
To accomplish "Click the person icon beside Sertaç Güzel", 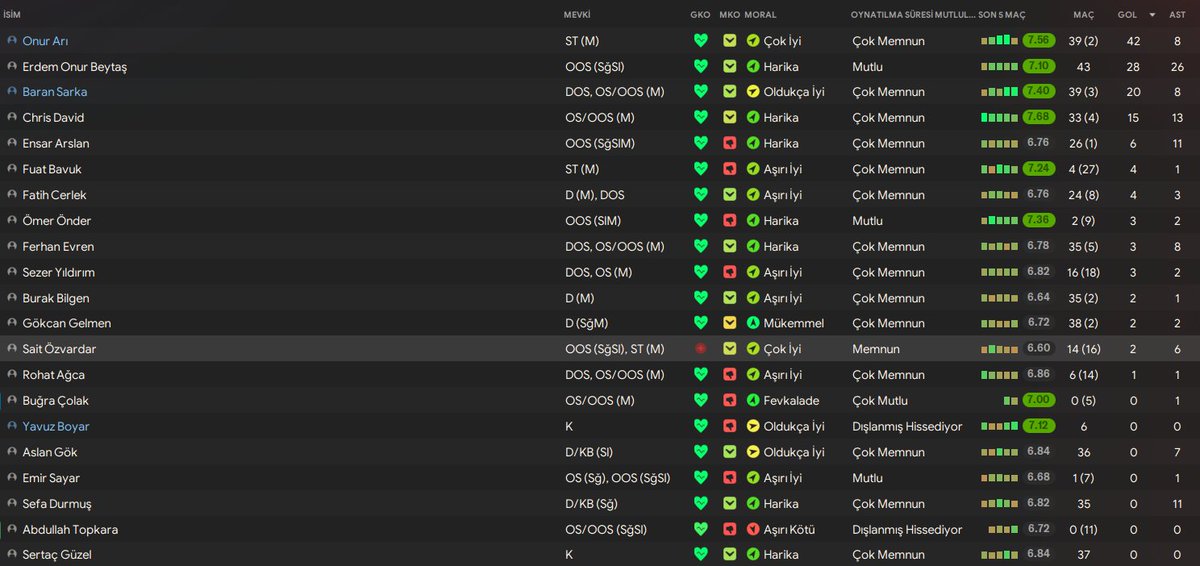I will (x=12, y=555).
